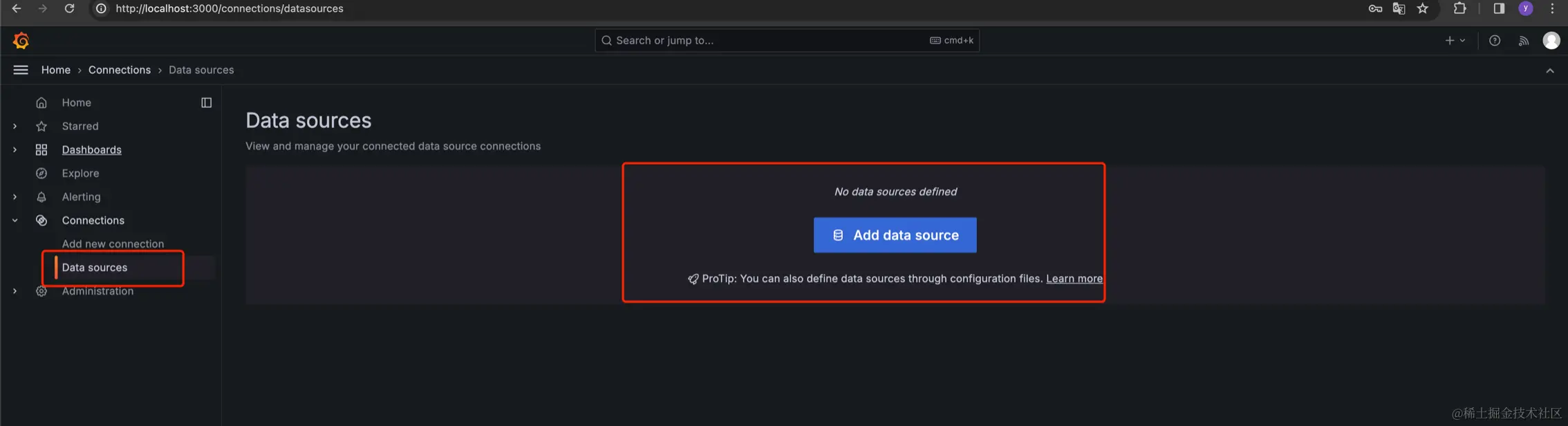
Task: Toggle the browser side panel icon
Action: 1499,9
